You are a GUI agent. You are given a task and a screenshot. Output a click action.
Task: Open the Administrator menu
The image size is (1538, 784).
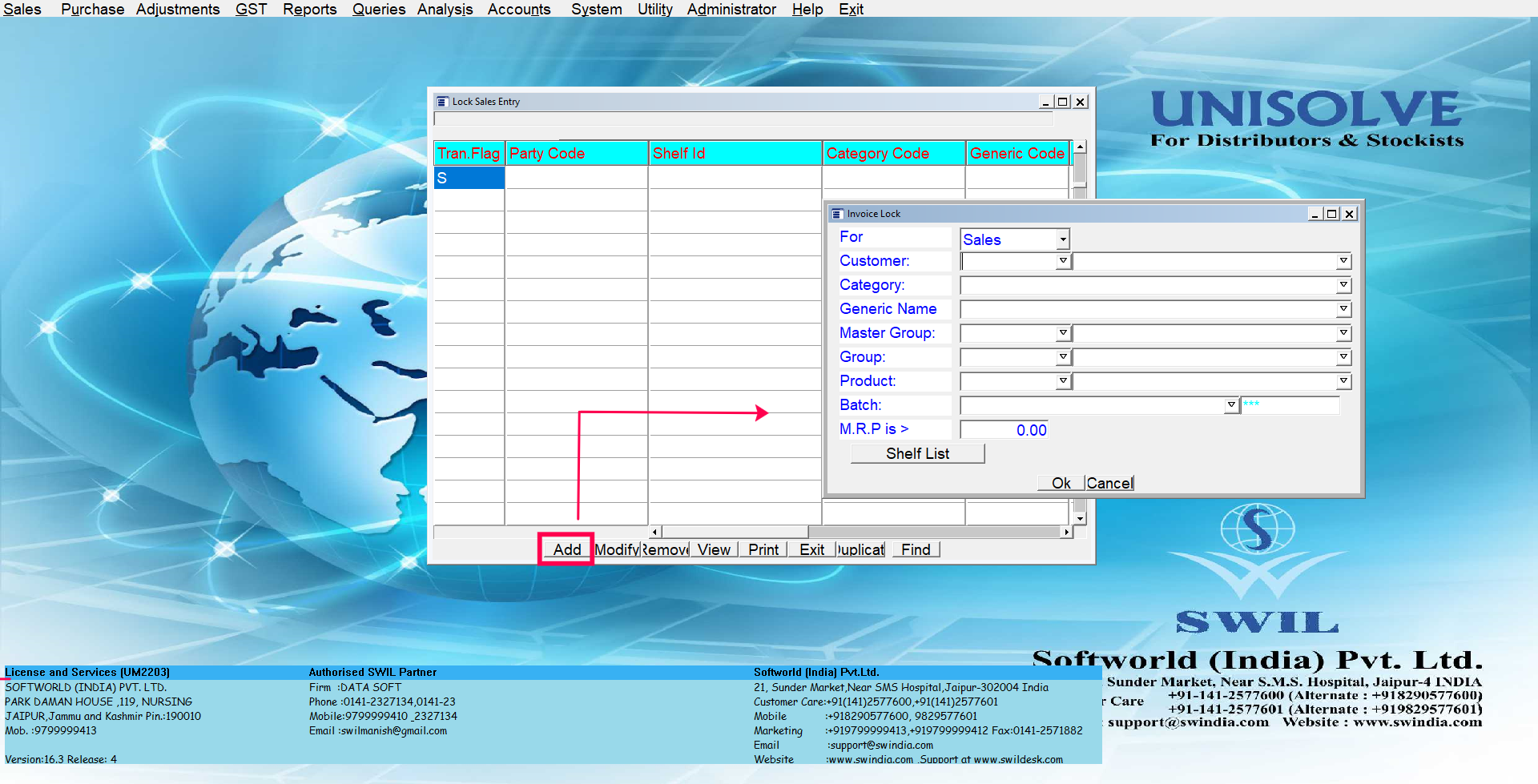pyautogui.click(x=731, y=9)
